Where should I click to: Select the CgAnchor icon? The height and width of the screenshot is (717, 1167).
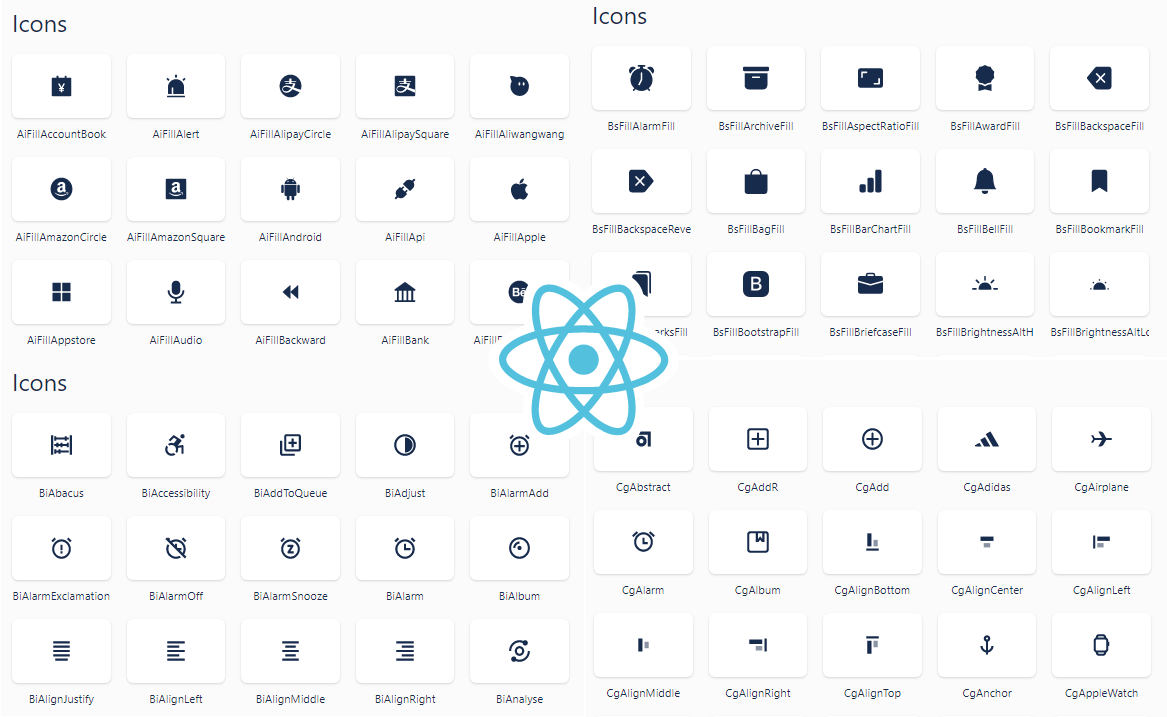point(986,644)
